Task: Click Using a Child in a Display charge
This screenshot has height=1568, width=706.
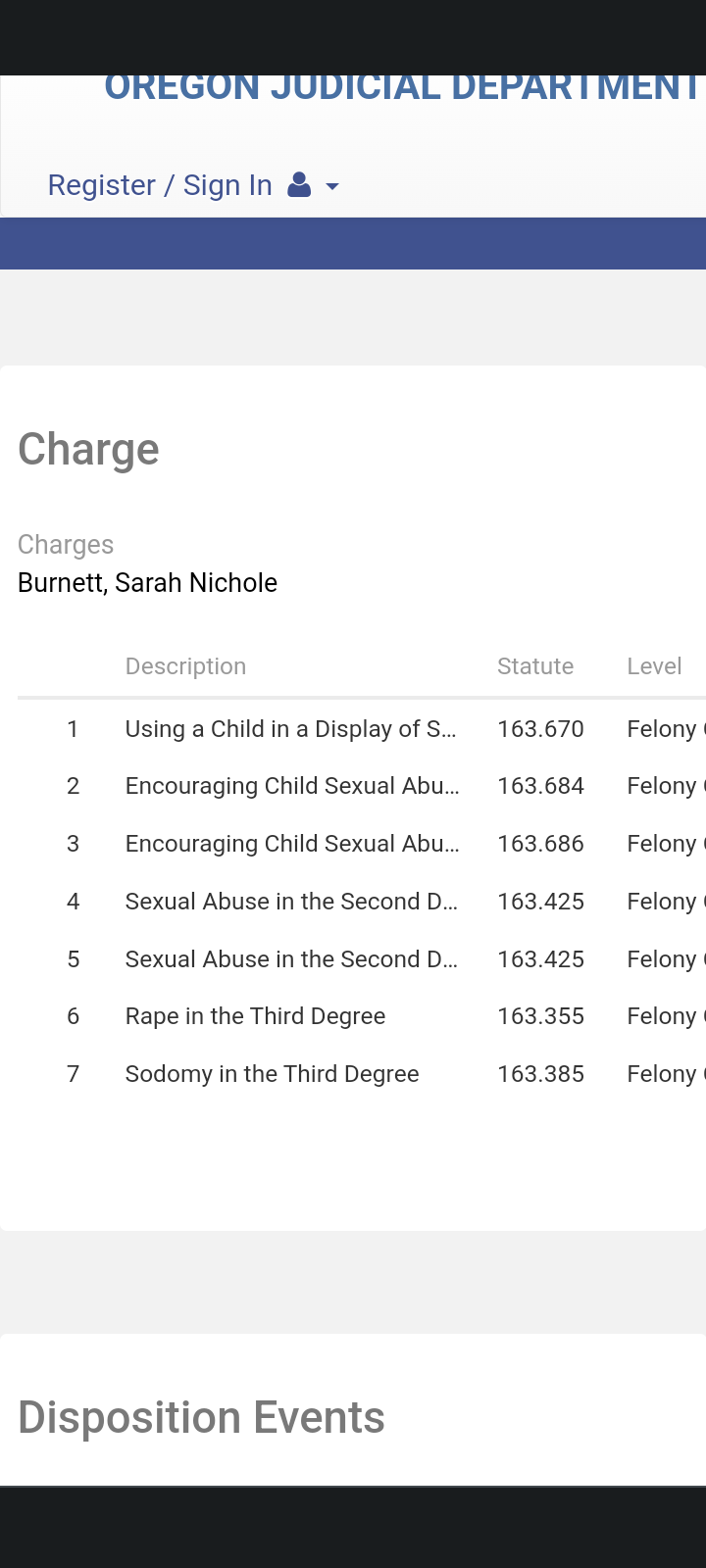Action: [x=291, y=729]
